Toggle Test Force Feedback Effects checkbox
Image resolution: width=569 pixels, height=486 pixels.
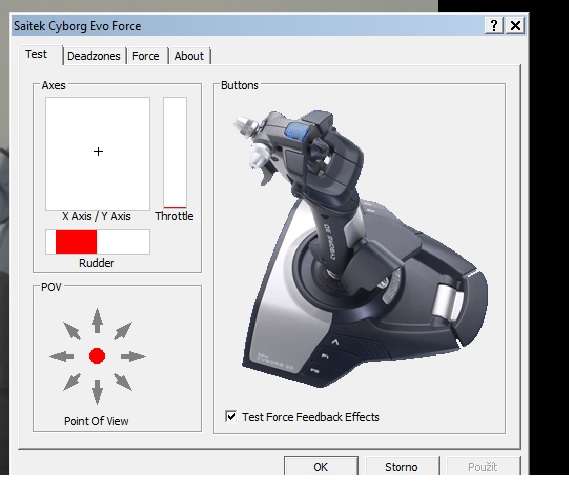(x=230, y=416)
